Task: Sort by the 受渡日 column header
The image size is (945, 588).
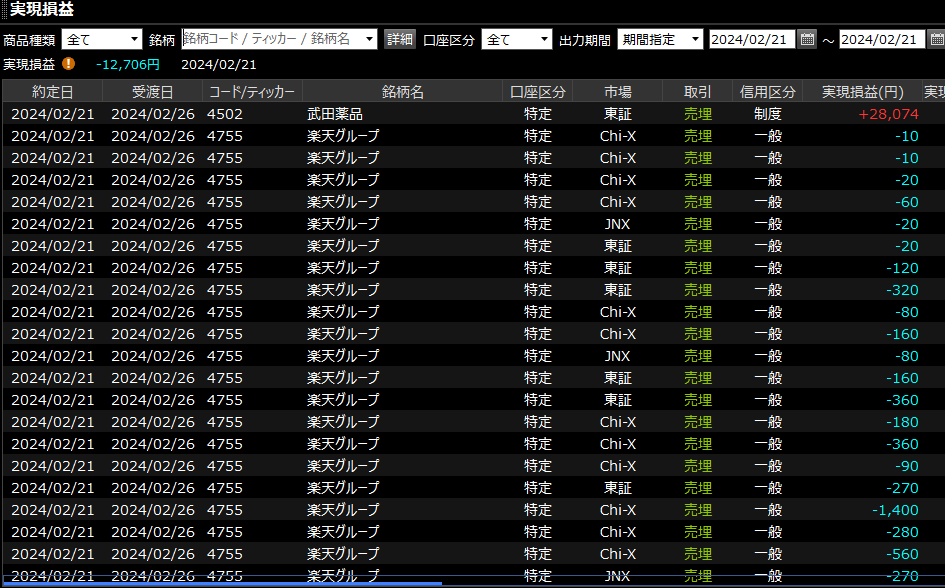Action: (x=152, y=92)
